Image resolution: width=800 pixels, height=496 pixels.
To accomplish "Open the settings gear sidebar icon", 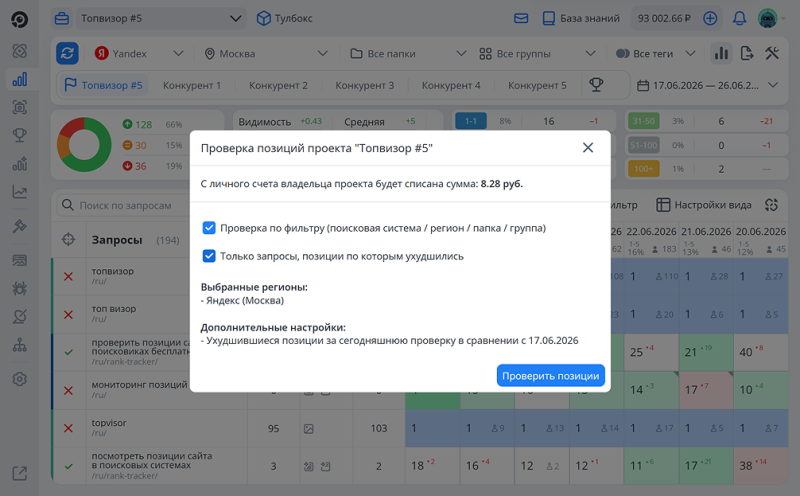I will (x=19, y=379).
